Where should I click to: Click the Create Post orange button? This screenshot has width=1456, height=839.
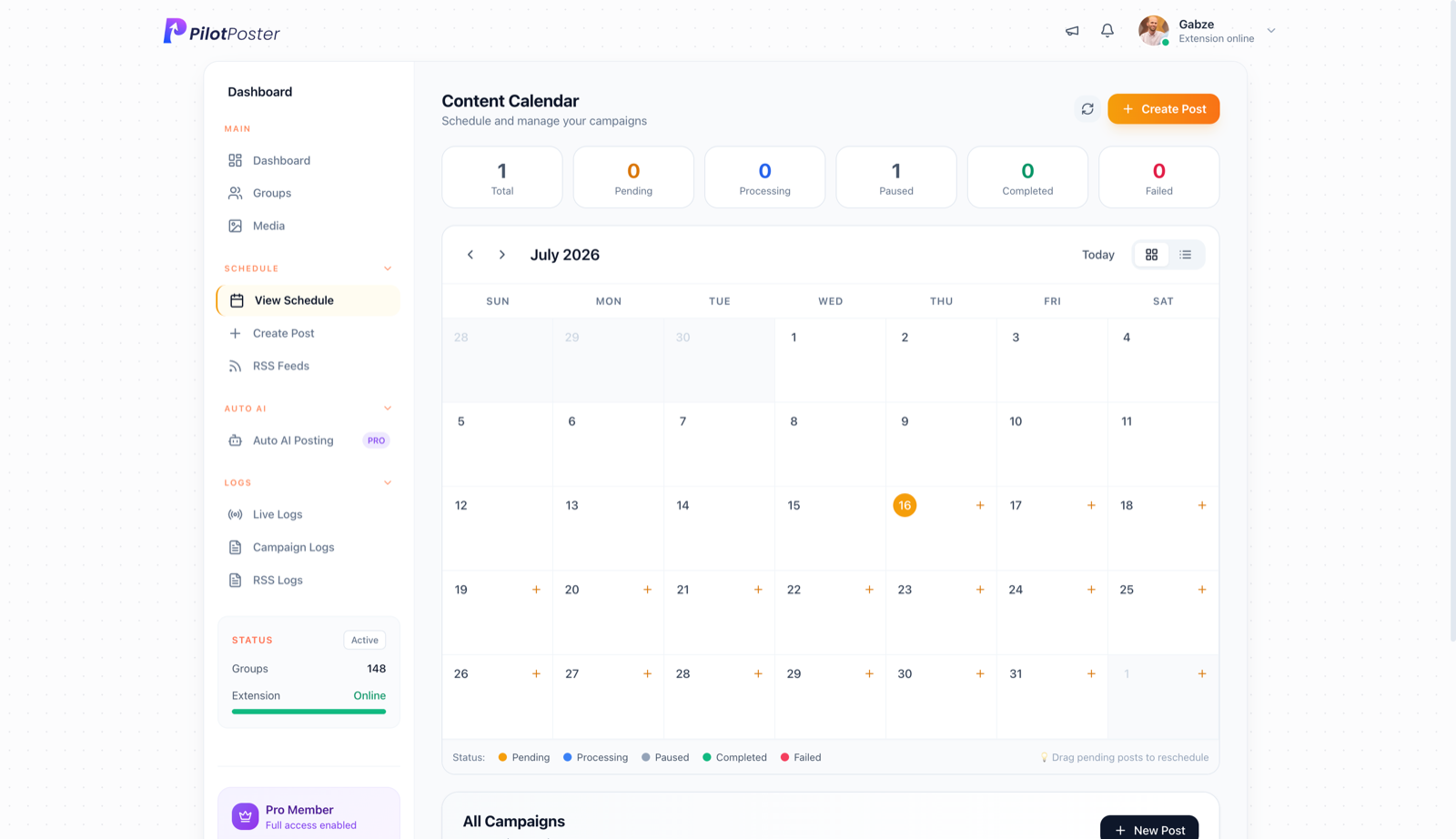coord(1163,109)
